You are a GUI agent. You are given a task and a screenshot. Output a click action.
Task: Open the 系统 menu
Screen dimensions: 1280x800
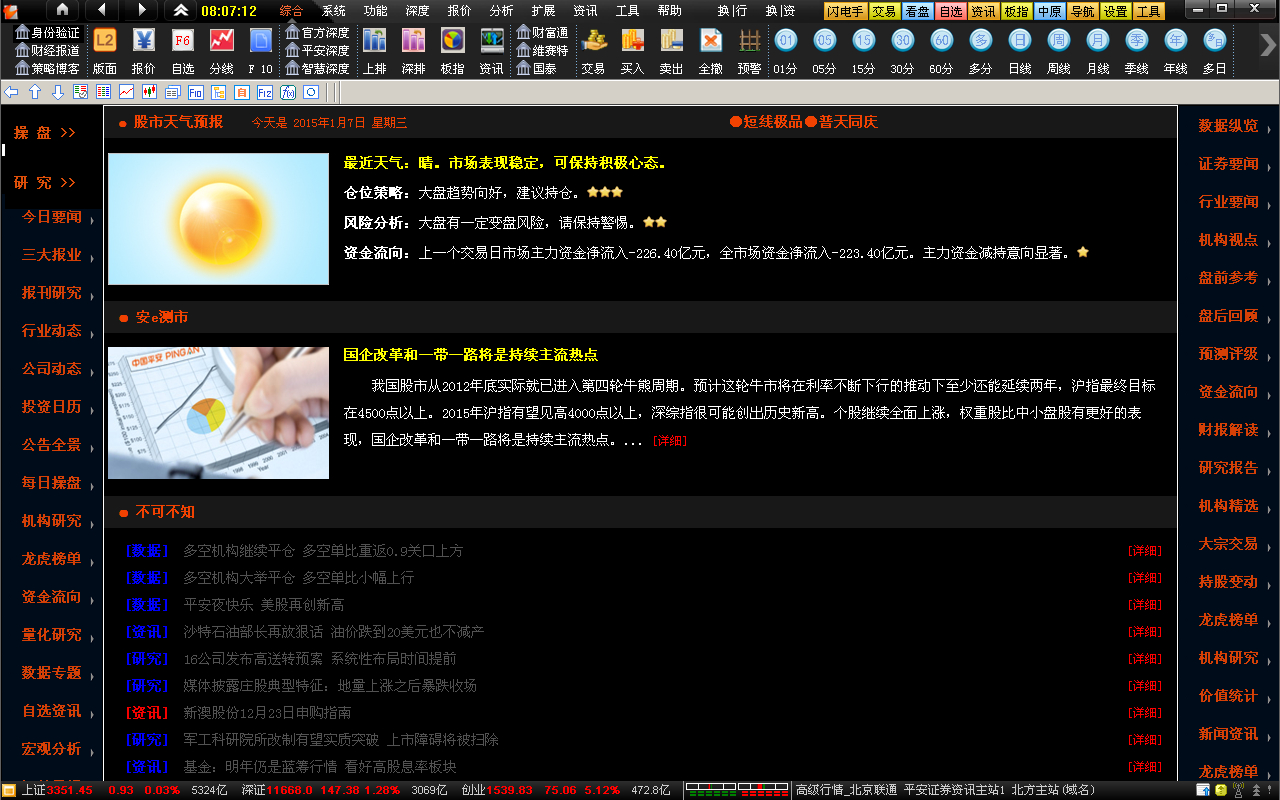(x=334, y=11)
